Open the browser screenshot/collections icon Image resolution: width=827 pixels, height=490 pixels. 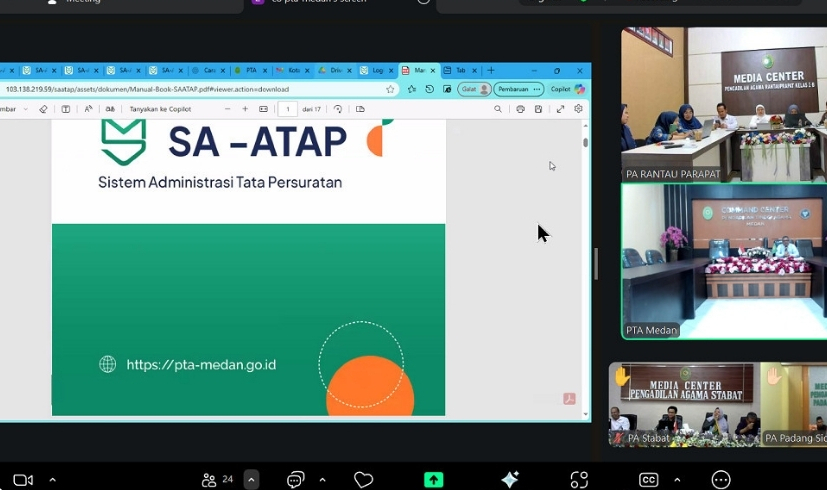[x=447, y=89]
